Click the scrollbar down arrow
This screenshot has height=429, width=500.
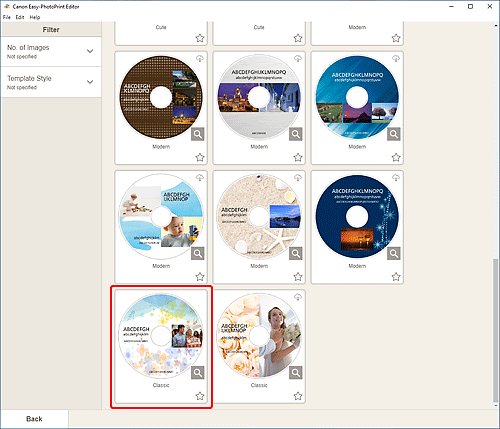(x=496, y=406)
